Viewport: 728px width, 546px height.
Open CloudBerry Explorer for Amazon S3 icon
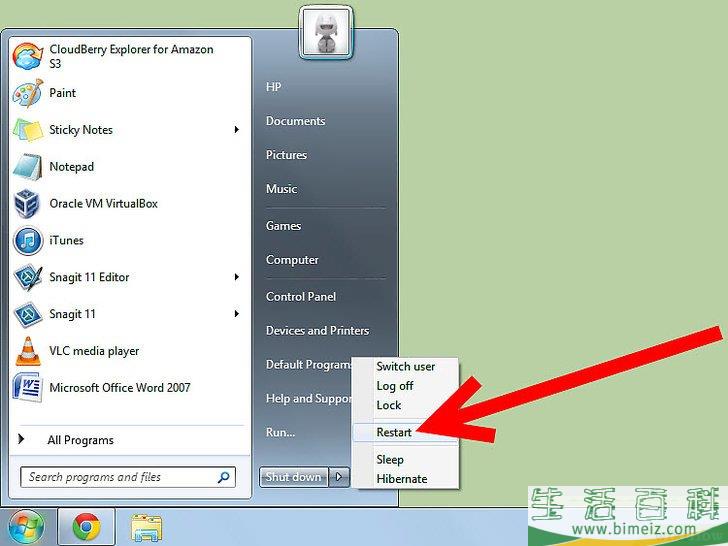click(x=28, y=56)
